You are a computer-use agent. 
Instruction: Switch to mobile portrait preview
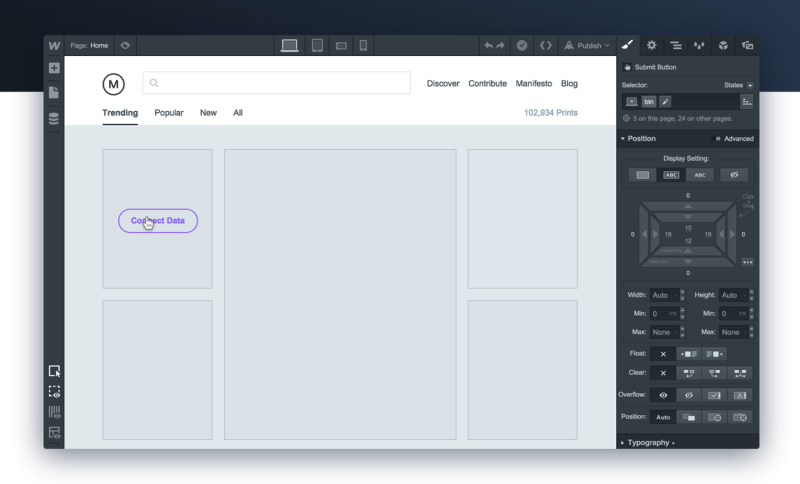(x=363, y=46)
